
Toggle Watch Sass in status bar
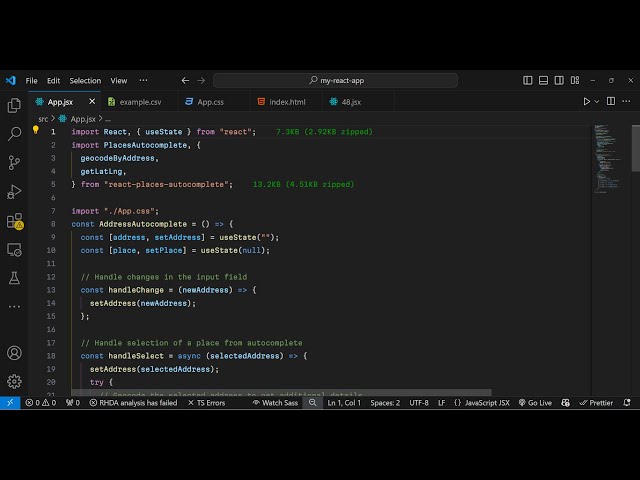pyautogui.click(x=275, y=403)
